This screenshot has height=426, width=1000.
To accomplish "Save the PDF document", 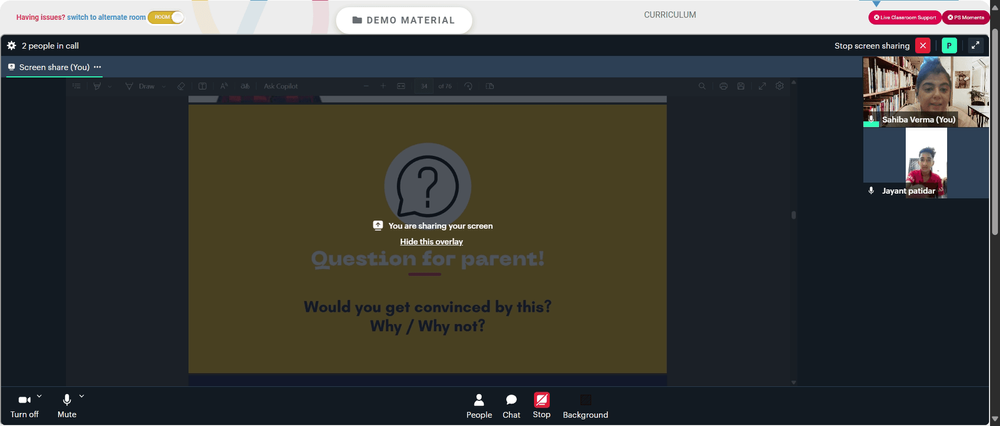I will click(x=740, y=86).
